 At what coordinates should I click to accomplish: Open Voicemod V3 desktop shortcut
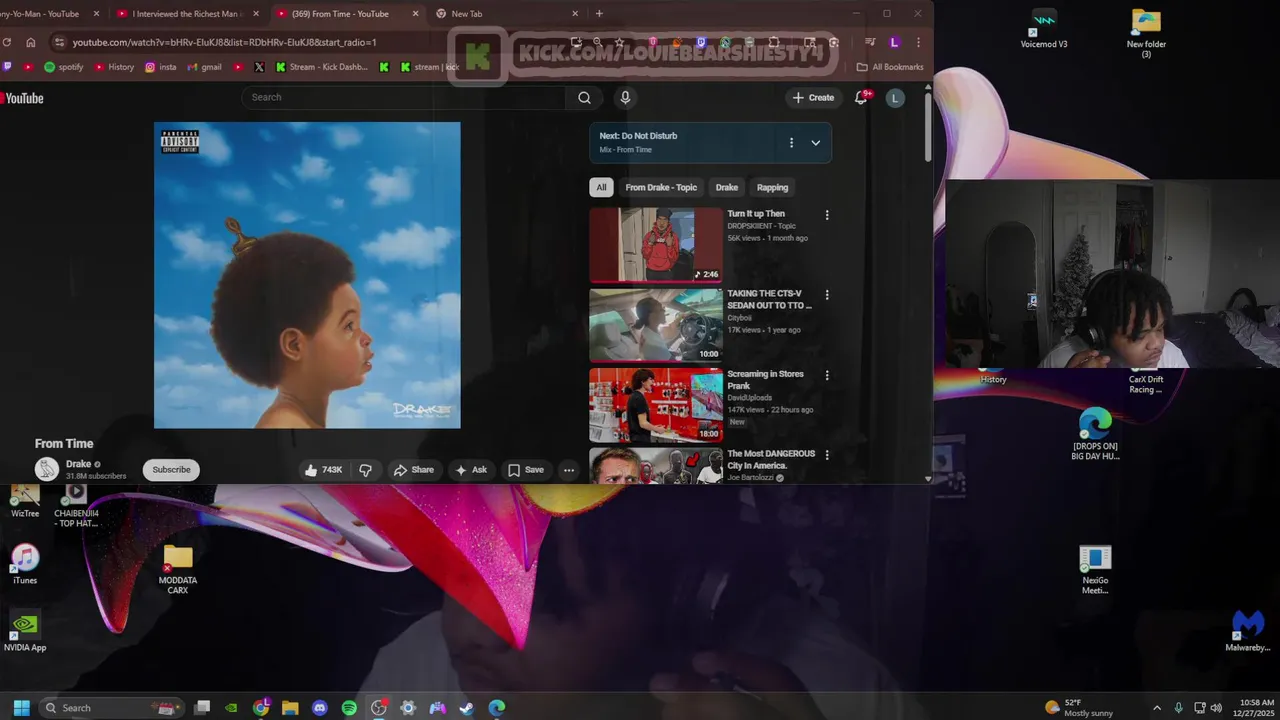[x=1044, y=29]
